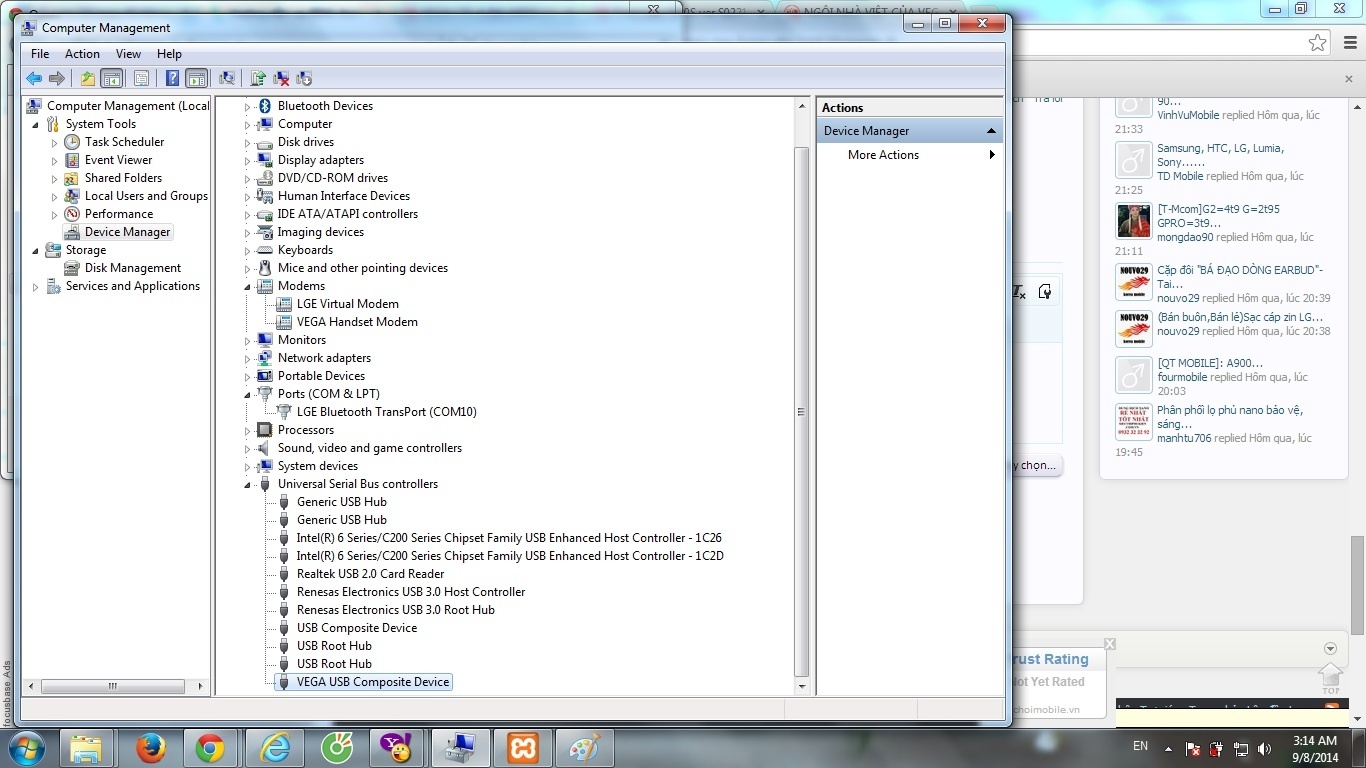The width and height of the screenshot is (1366, 768).
Task: Click the volume icon in system tray
Action: (x=1265, y=749)
